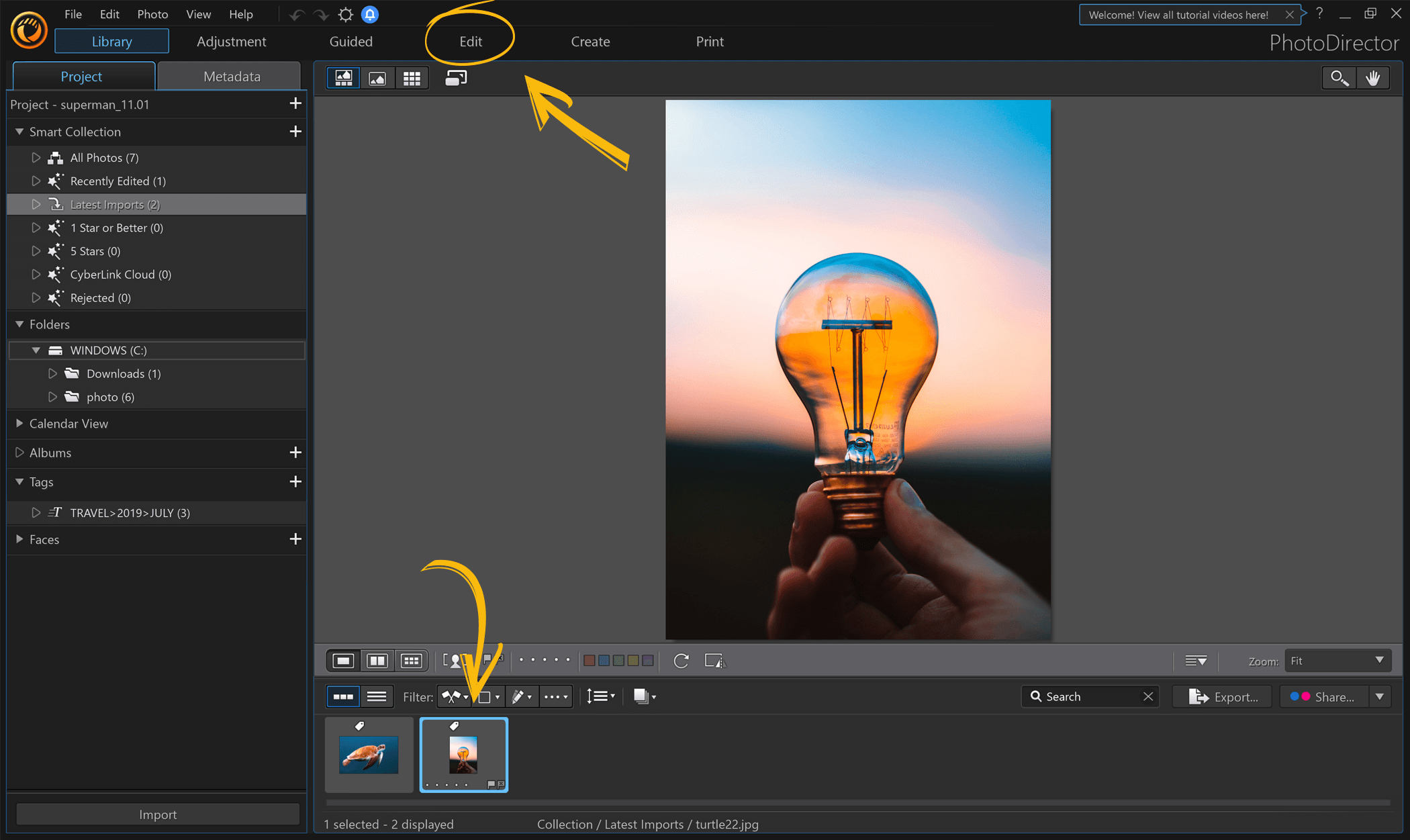Click the Import button

[158, 814]
